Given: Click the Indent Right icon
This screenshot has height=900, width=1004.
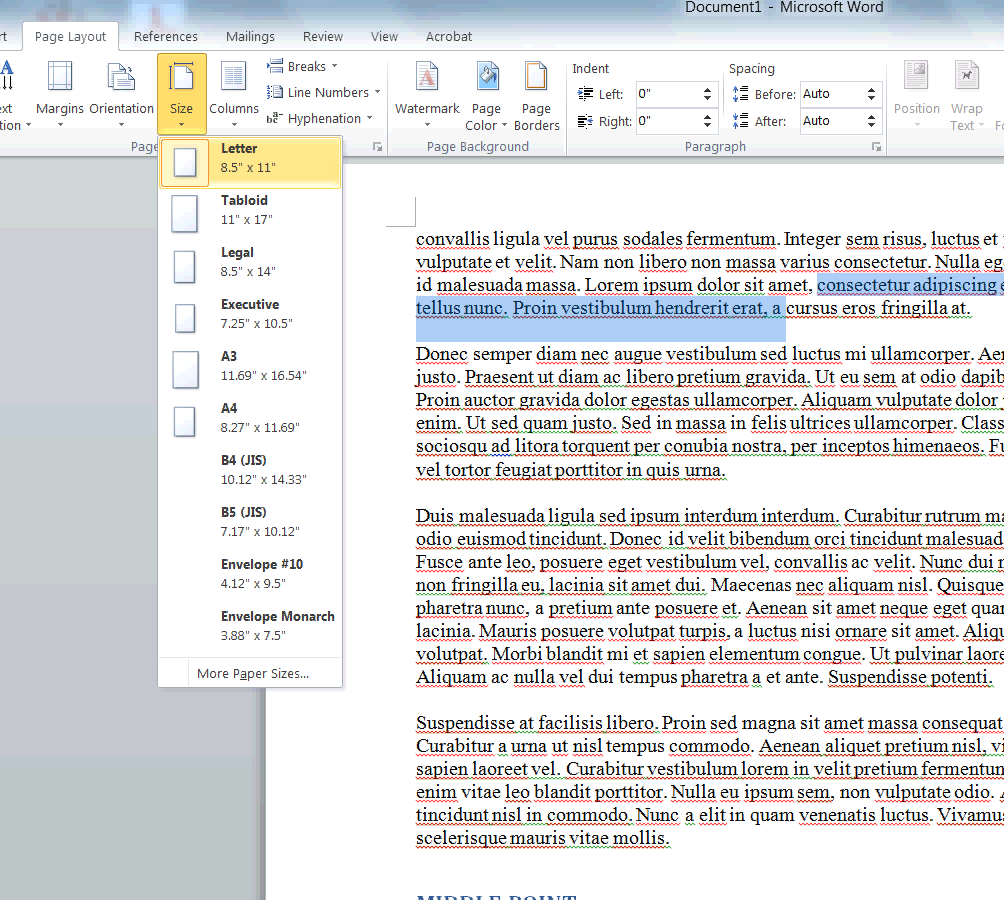Looking at the screenshot, I should click(585, 121).
